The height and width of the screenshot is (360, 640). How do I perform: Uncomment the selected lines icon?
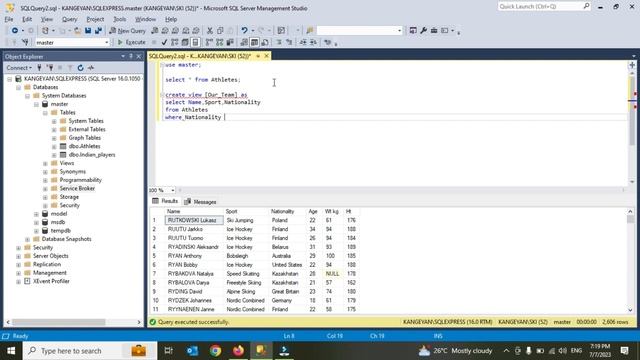coord(289,42)
